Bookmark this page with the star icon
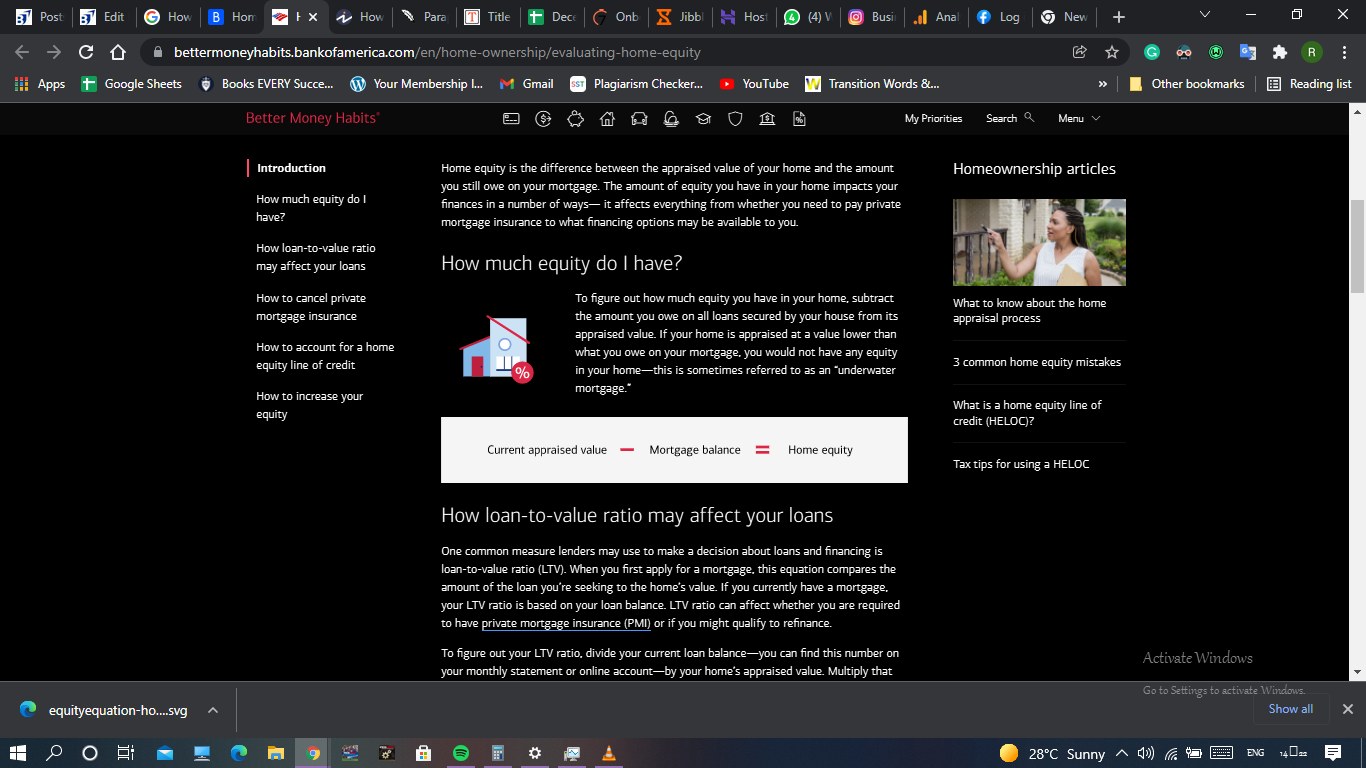This screenshot has width=1366, height=768. pyautogui.click(x=1111, y=52)
